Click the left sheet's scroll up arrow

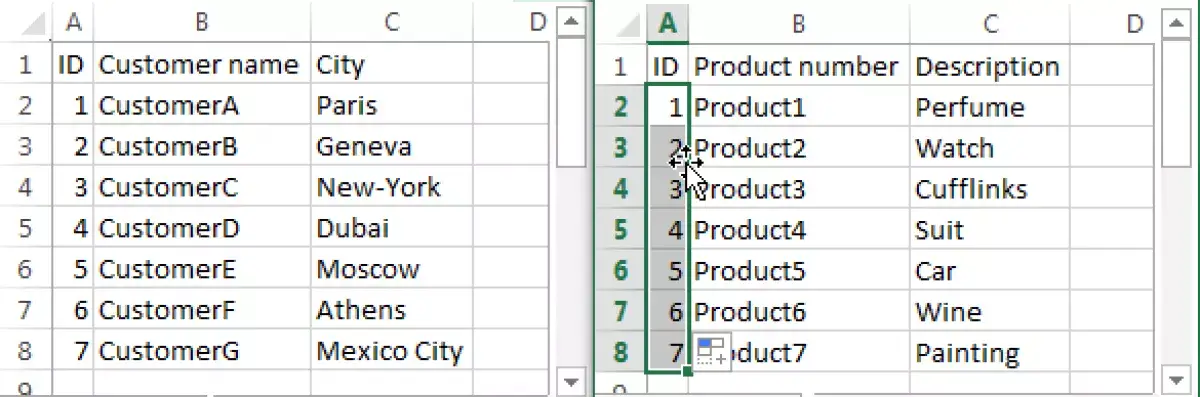[x=571, y=21]
